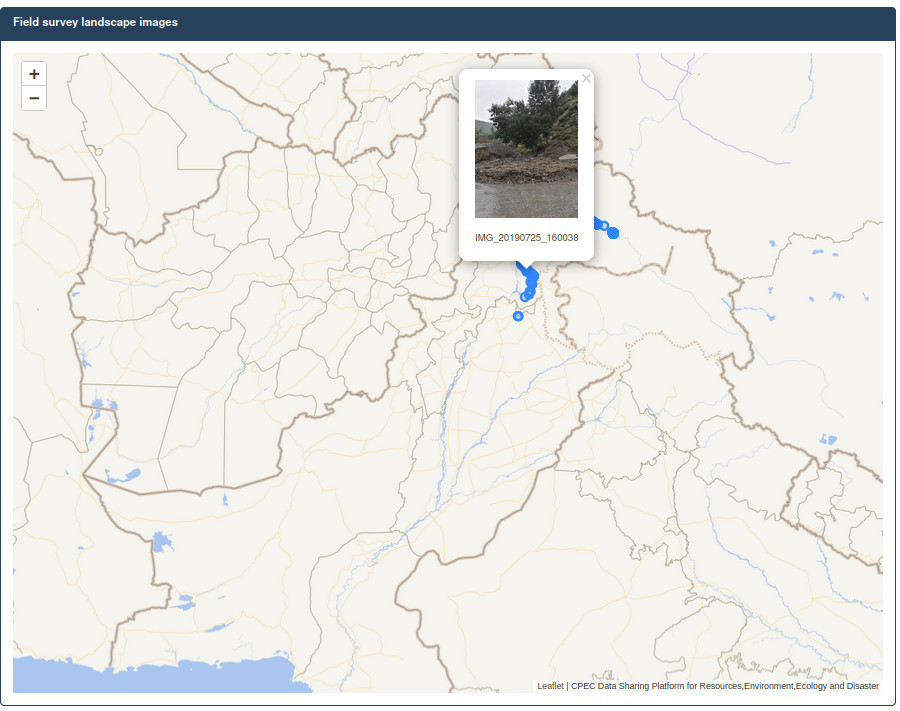
Task: Select the easternmost solid blue survey marker
Action: (613, 233)
